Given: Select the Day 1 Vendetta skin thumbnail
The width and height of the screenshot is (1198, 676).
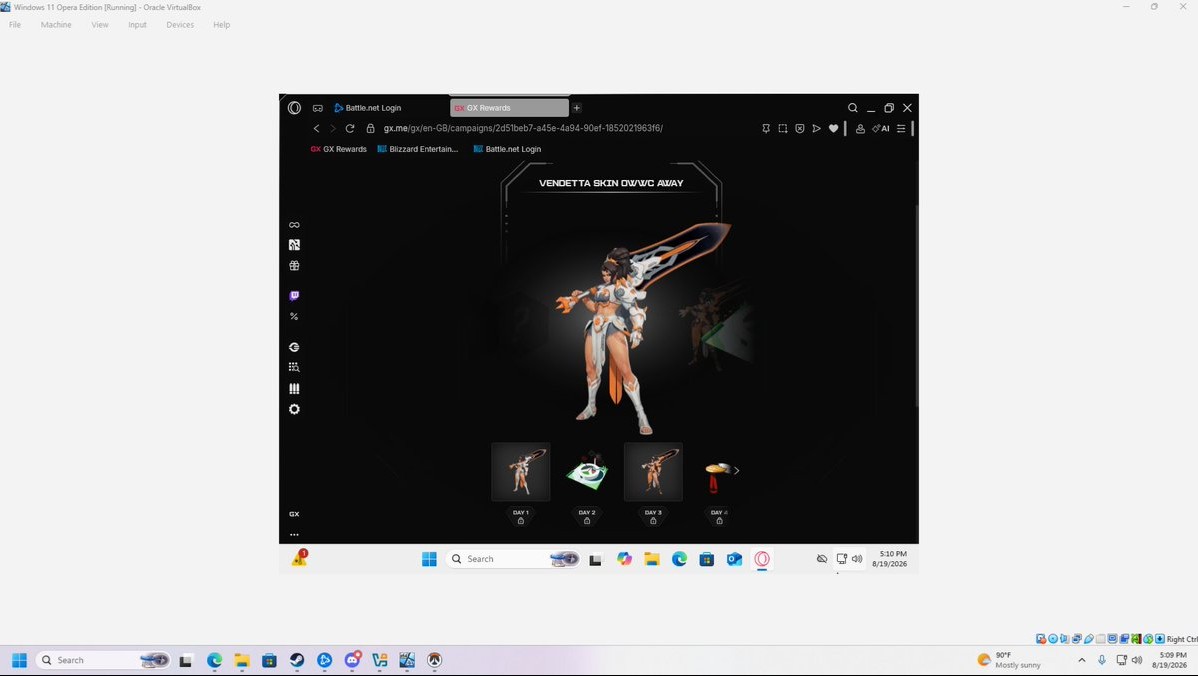Looking at the screenshot, I should (520, 471).
